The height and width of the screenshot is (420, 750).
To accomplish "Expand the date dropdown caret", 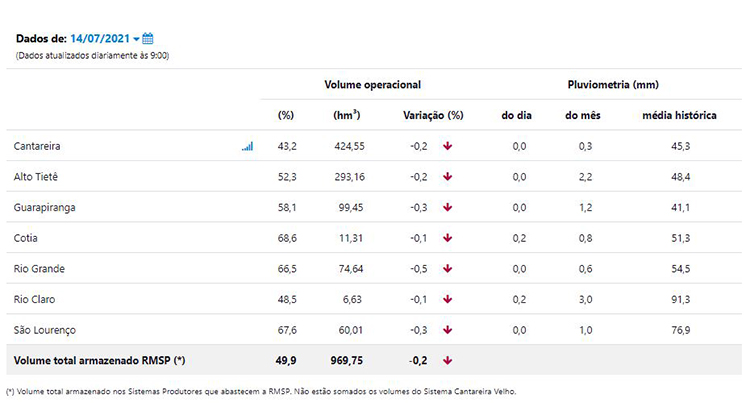I will pos(136,39).
